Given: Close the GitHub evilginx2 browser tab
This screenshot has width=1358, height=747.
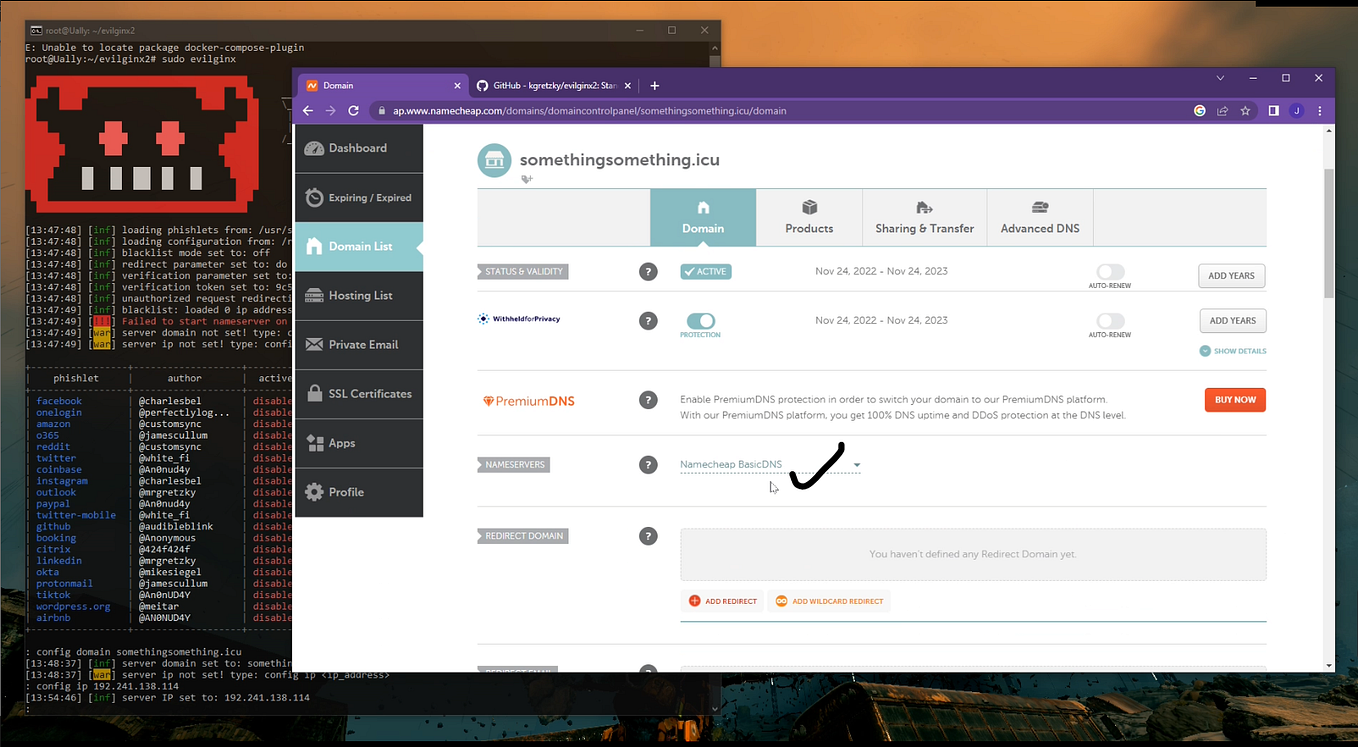Looking at the screenshot, I should [629, 86].
